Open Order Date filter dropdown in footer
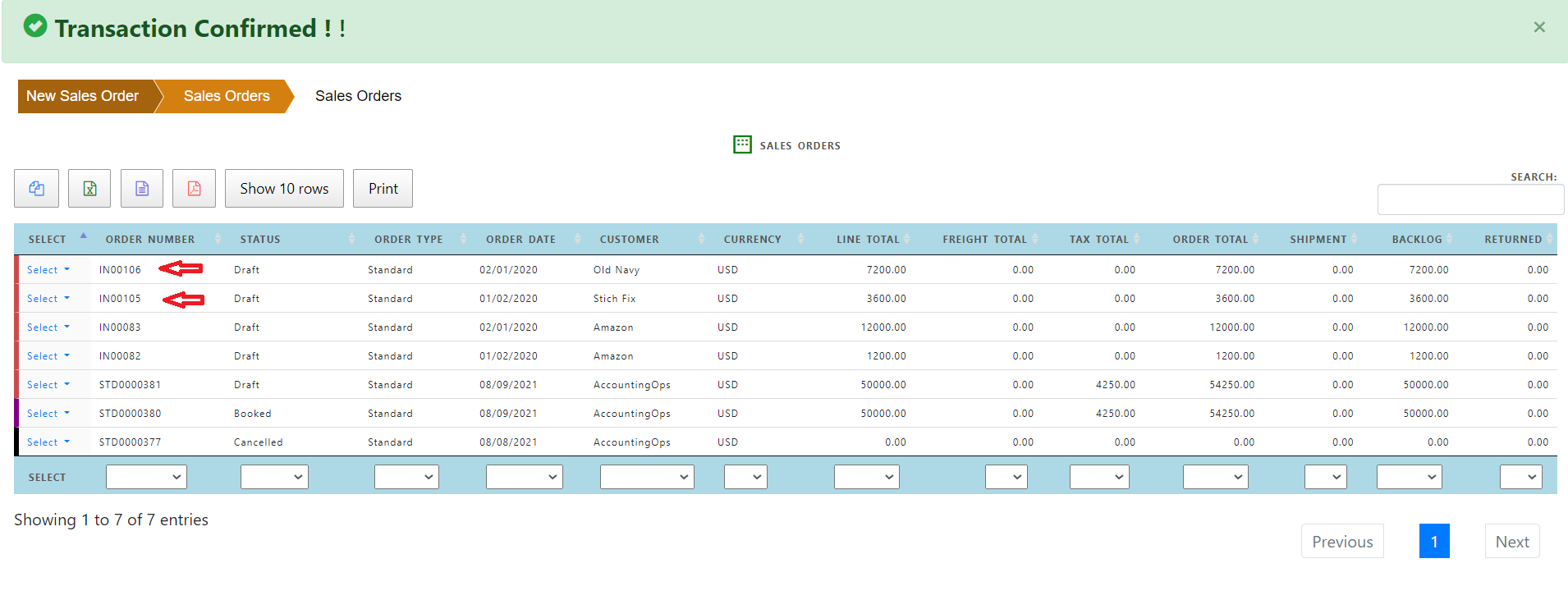Image resolution: width=1568 pixels, height=609 pixels. tap(525, 477)
